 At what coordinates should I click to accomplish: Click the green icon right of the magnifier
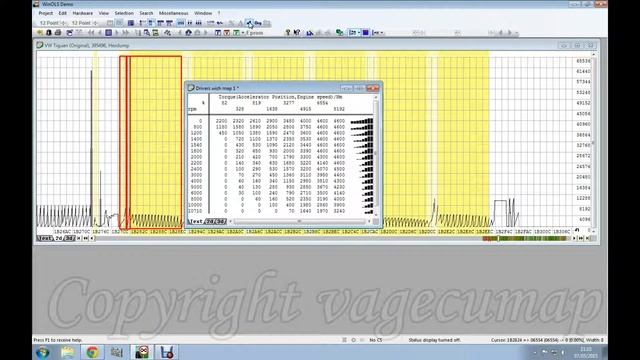point(156,33)
